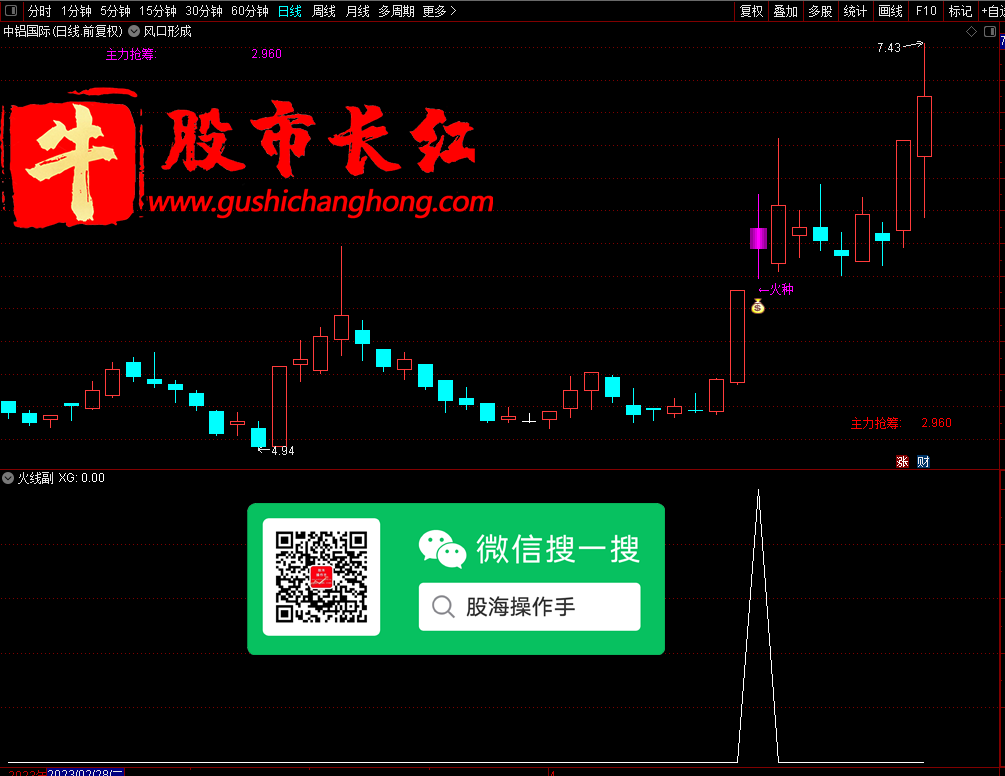Image resolution: width=1005 pixels, height=776 pixels.
Task: Switch to 月线 monthly chart
Action: 357,11
